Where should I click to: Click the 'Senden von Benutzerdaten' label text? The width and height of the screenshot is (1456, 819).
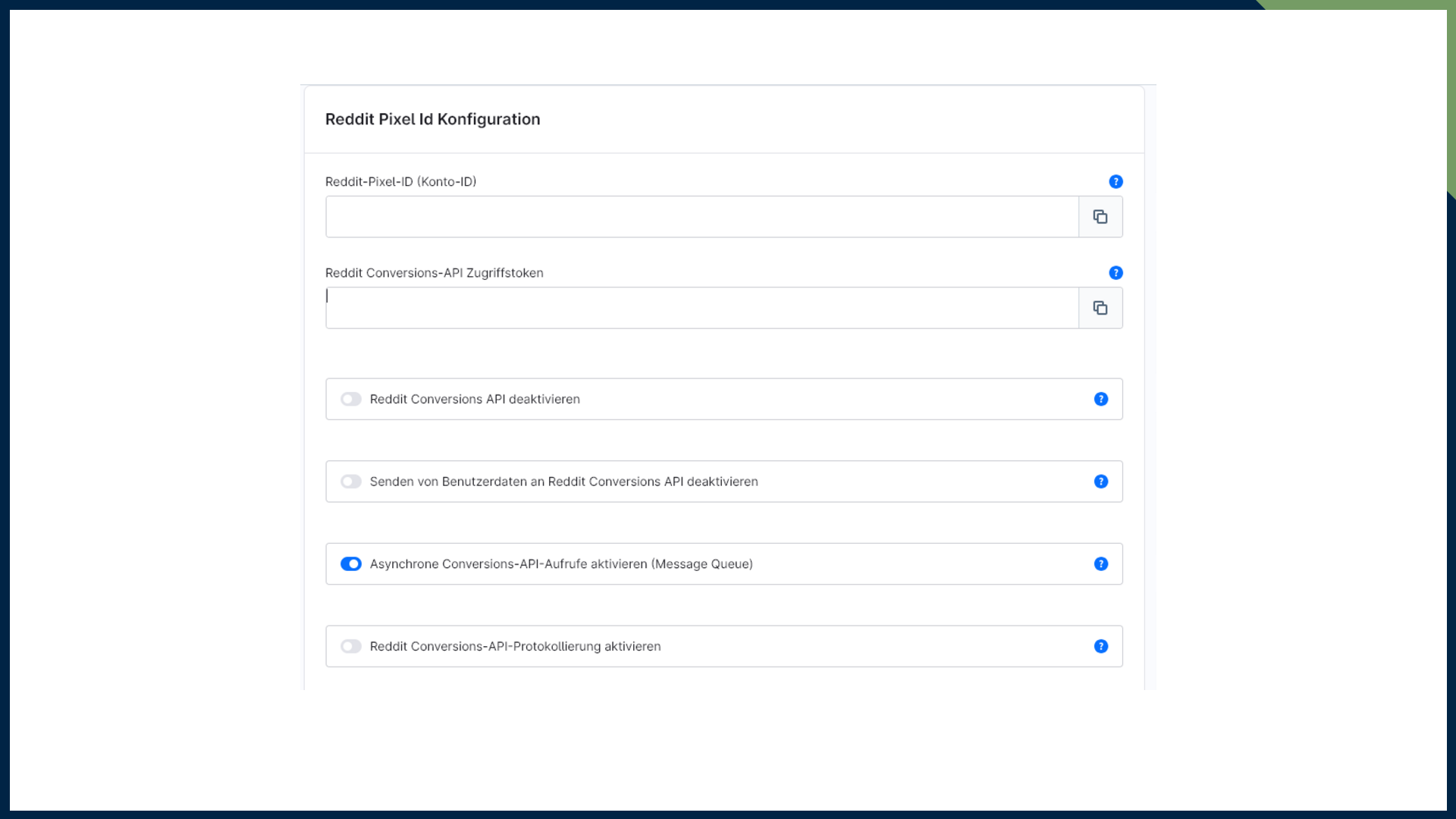point(563,482)
